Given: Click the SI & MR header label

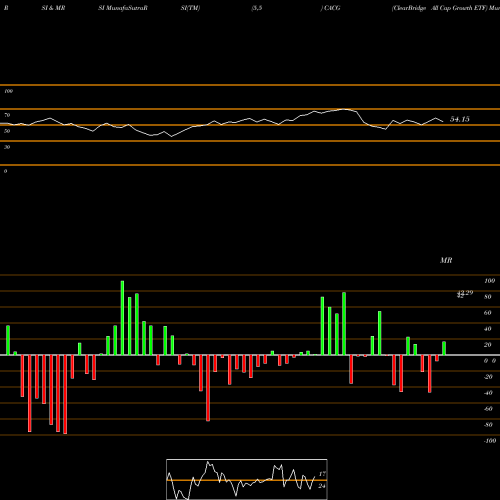Looking at the screenshot, I should click(53, 8).
